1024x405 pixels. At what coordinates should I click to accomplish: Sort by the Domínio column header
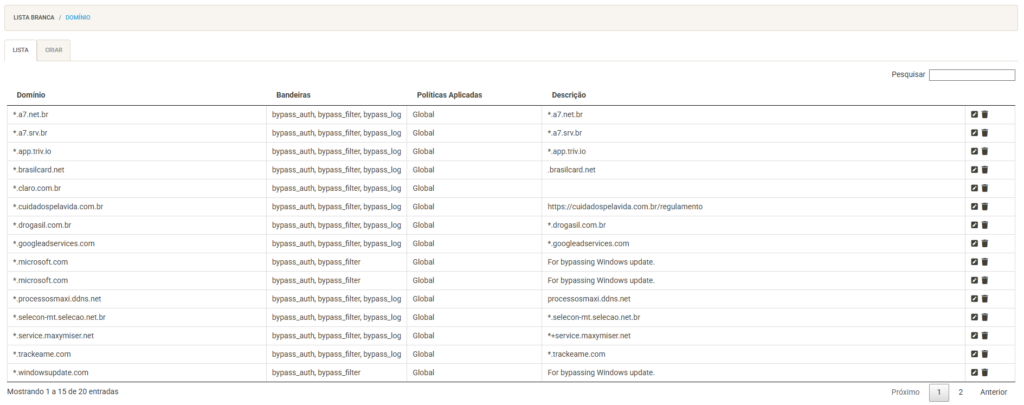31,95
